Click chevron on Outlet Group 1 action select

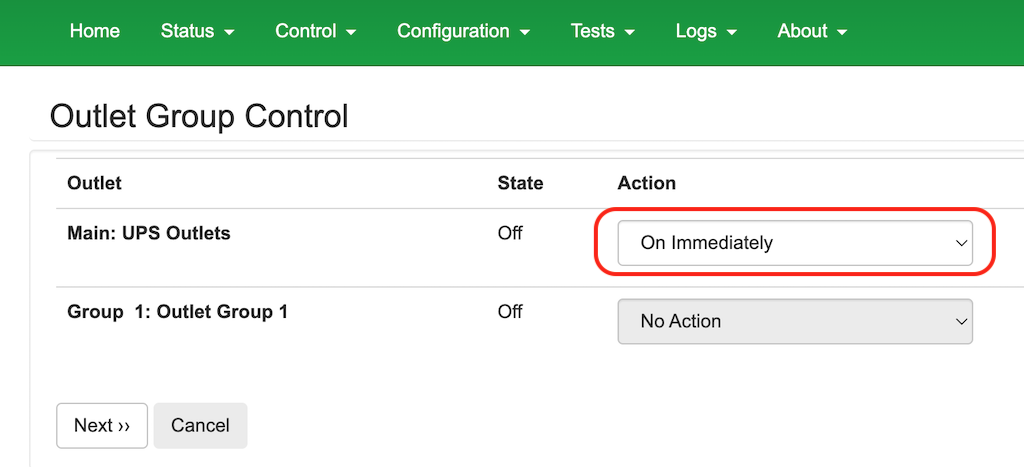(961, 321)
